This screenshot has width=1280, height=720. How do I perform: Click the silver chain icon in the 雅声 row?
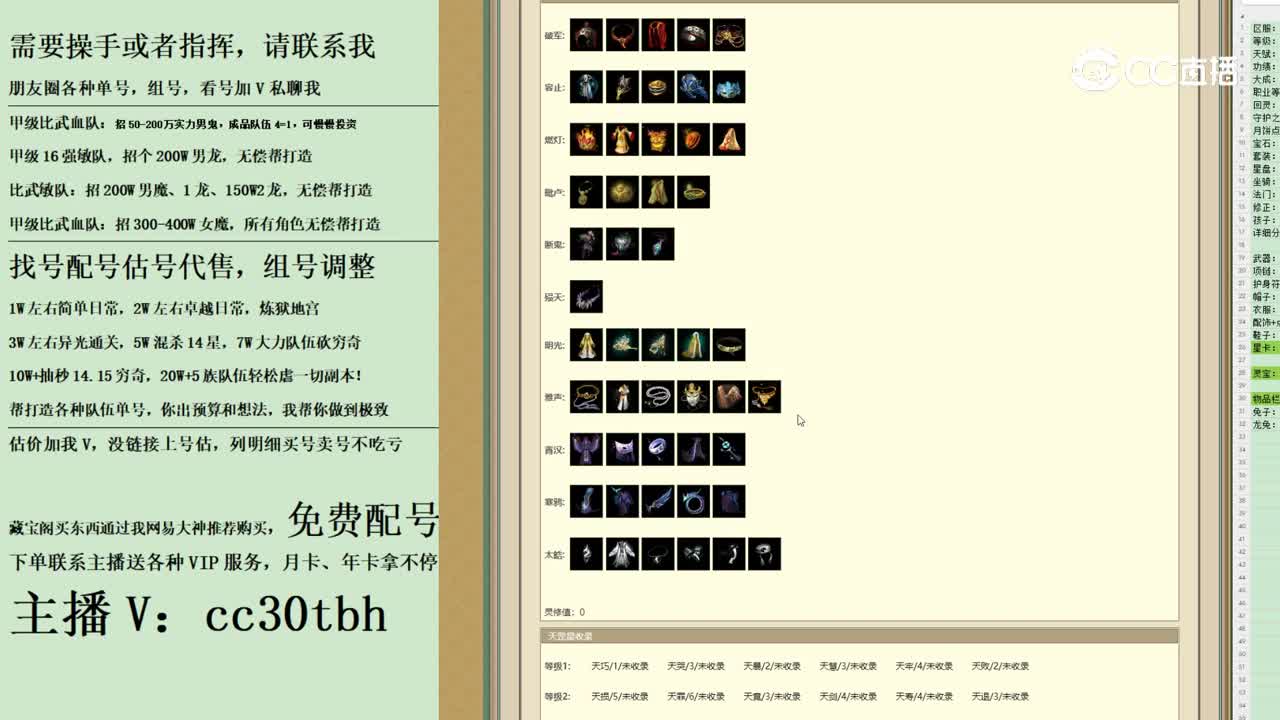click(x=658, y=396)
